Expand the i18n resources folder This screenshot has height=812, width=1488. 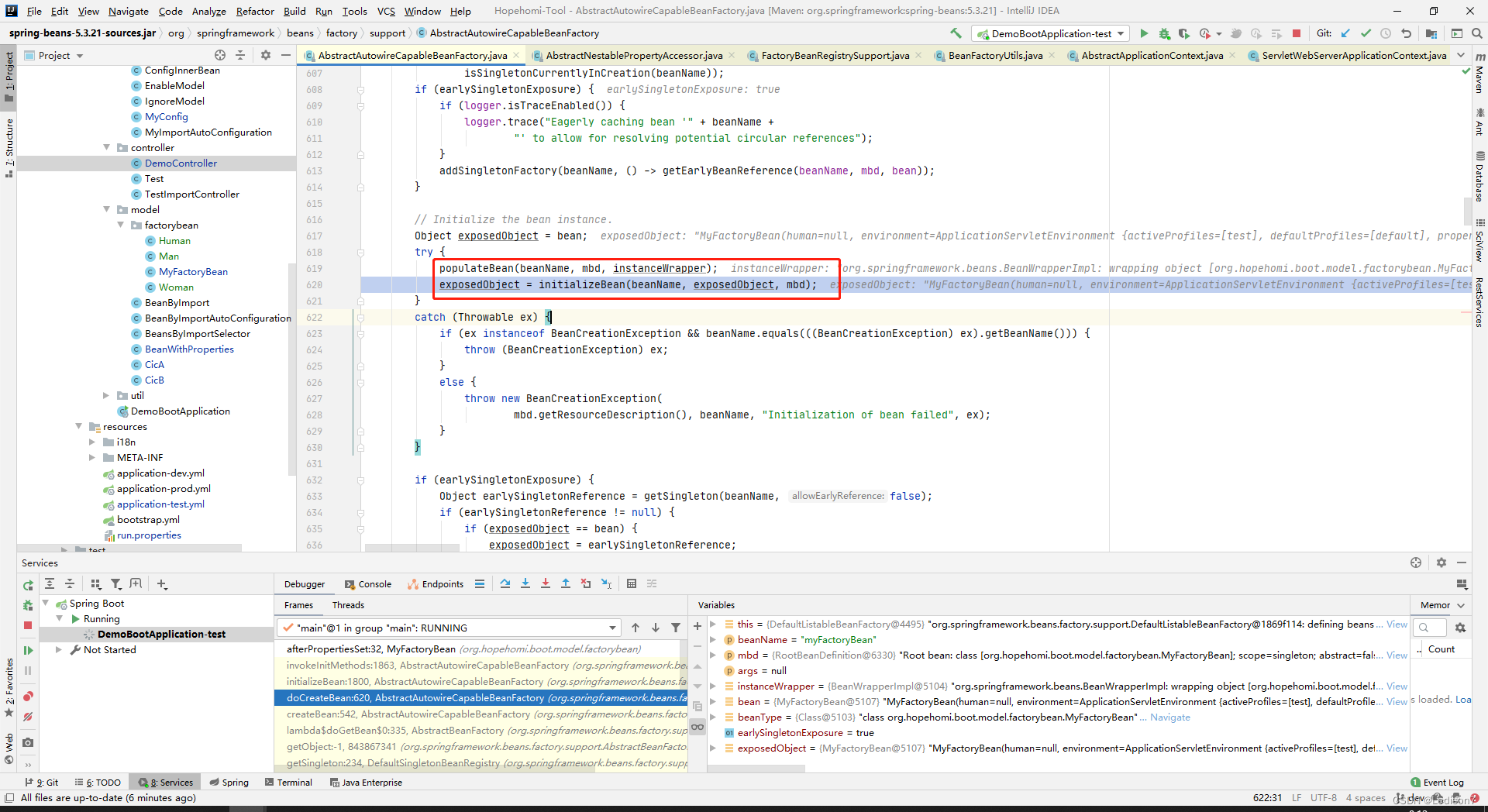tap(92, 442)
